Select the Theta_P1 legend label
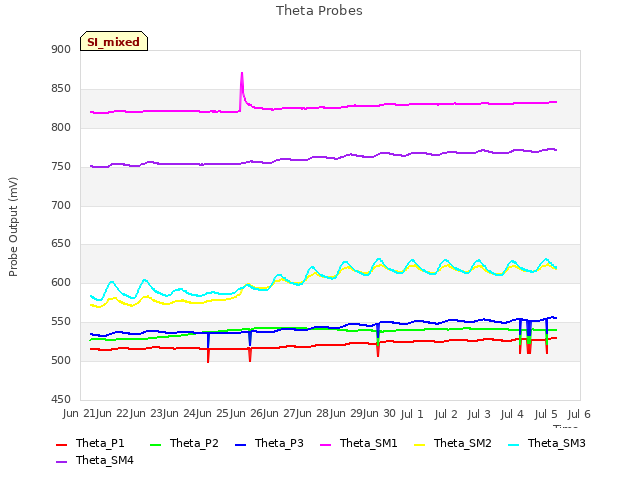Screen dimensions: 640x480 tap(100, 443)
